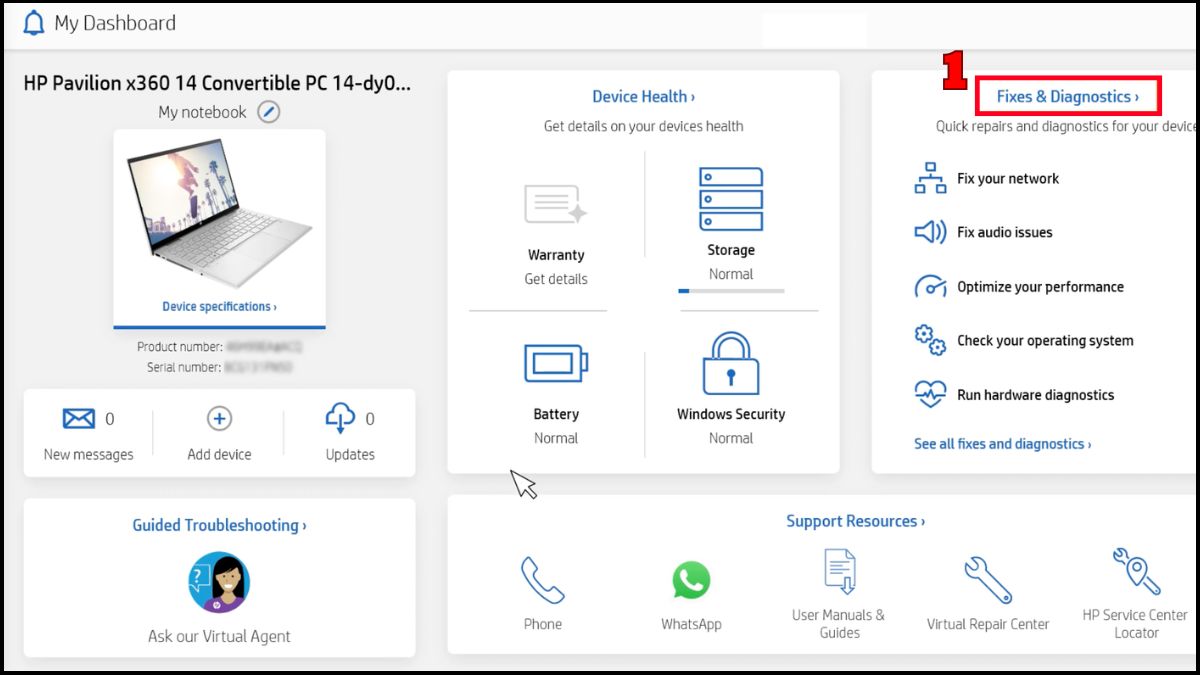Viewport: 1200px width, 675px height.
Task: Select Check your operating system text
Action: click(x=1045, y=340)
